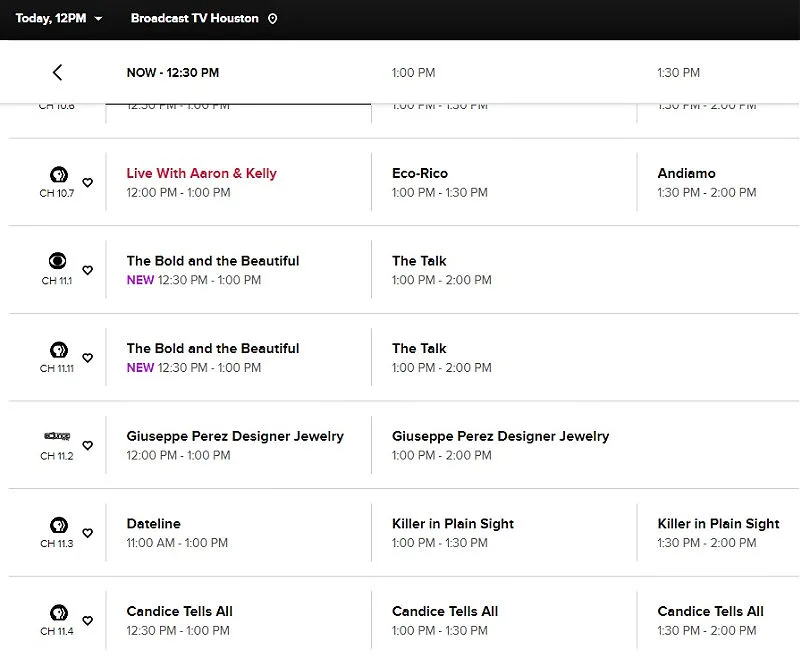The width and height of the screenshot is (800, 658).
Task: Toggle the favorite heart for CH 11.3
Action: click(x=87, y=533)
